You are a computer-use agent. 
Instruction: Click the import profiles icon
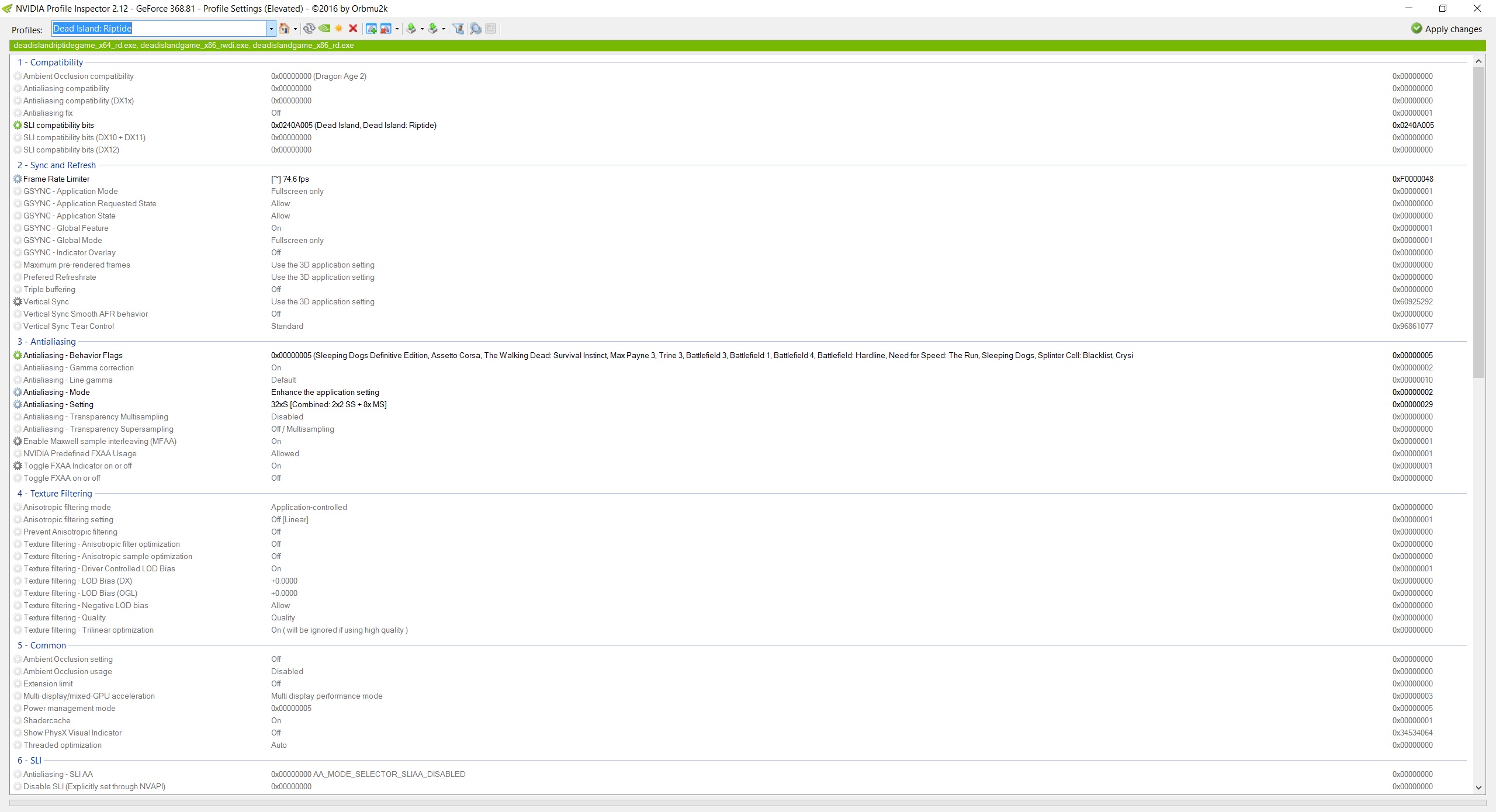pyautogui.click(x=433, y=29)
